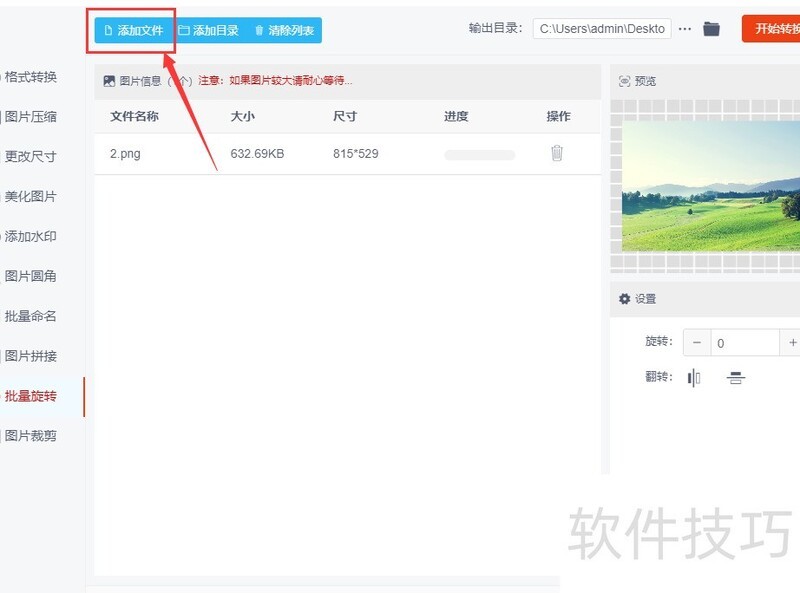800x593 pixels.
Task: Click the 632.69KB size value
Action: tap(257, 154)
